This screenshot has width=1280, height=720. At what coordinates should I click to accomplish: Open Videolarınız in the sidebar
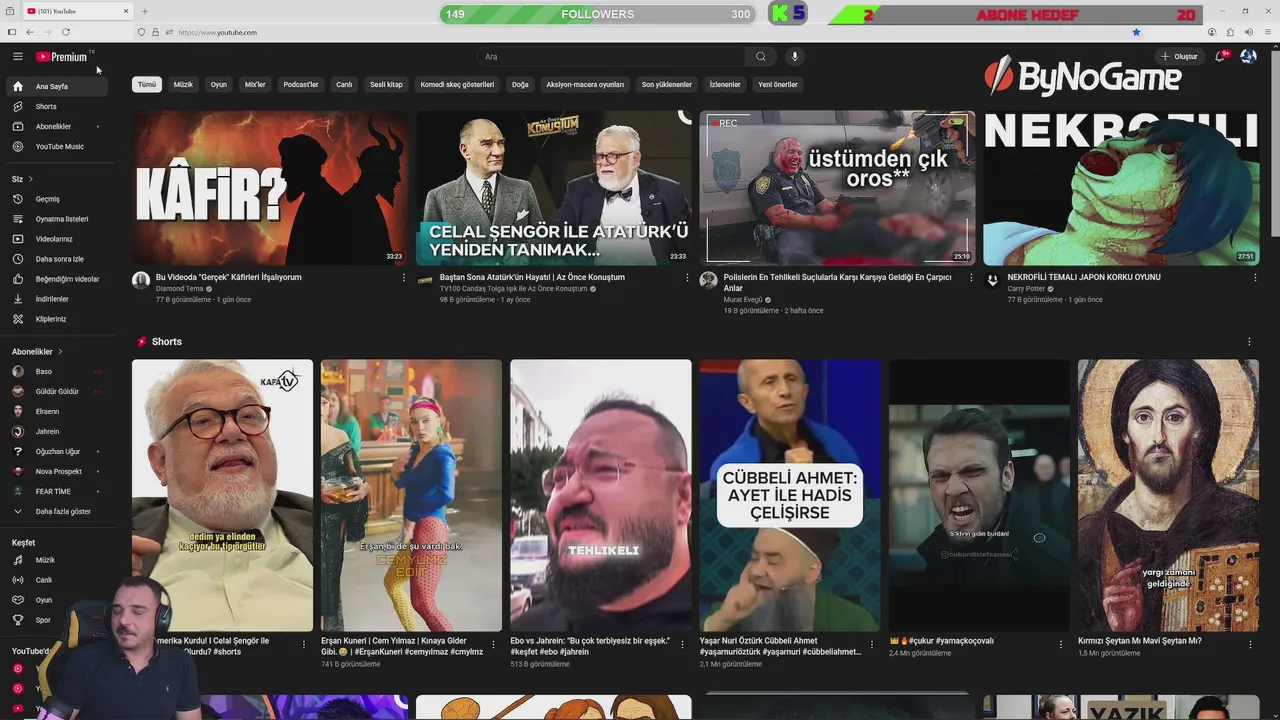(56, 239)
